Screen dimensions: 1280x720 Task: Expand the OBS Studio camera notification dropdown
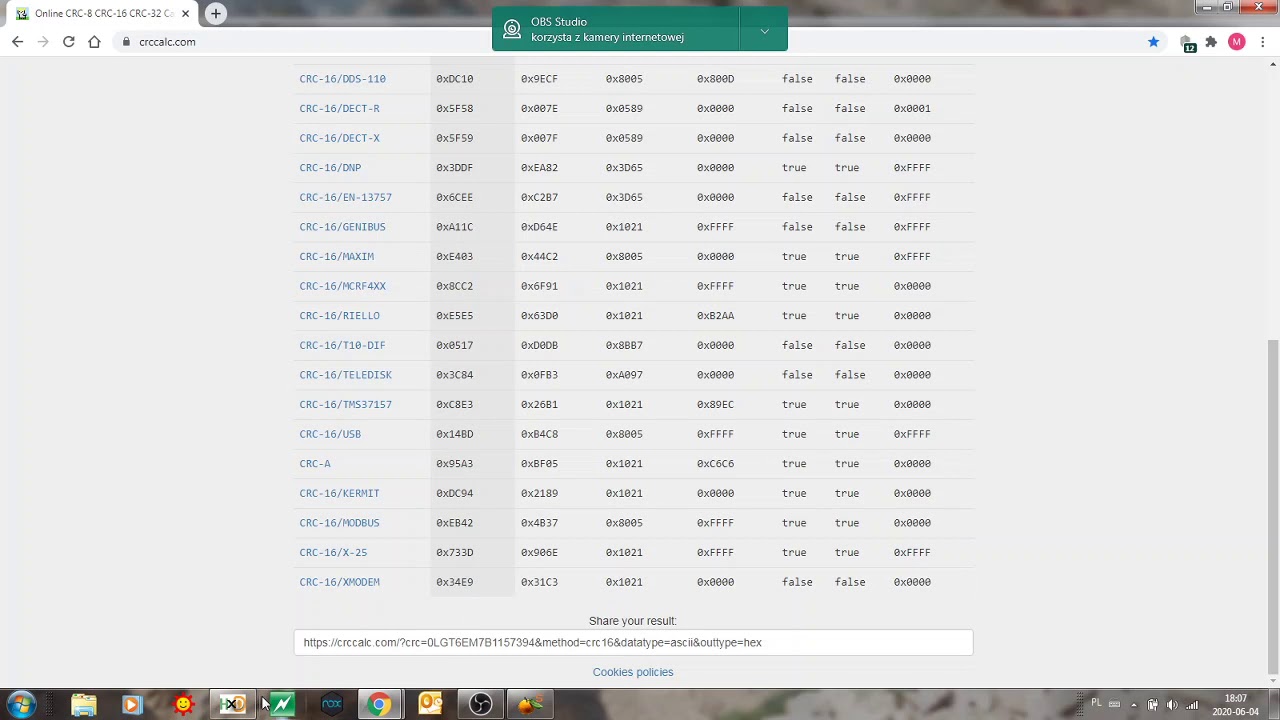[x=764, y=30]
